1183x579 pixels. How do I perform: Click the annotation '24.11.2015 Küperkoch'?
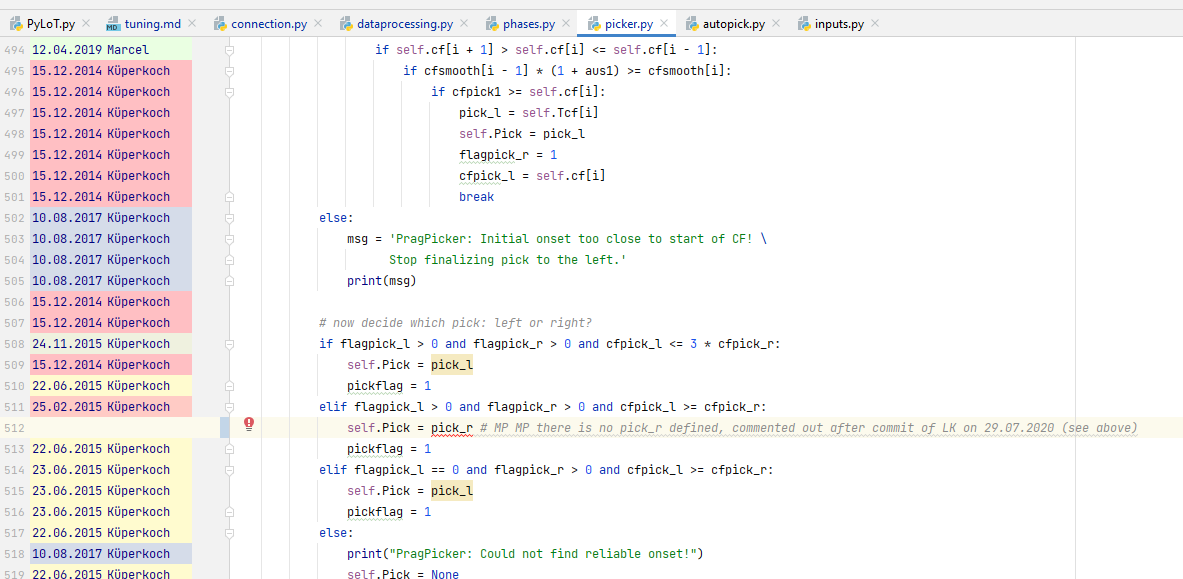coord(100,344)
